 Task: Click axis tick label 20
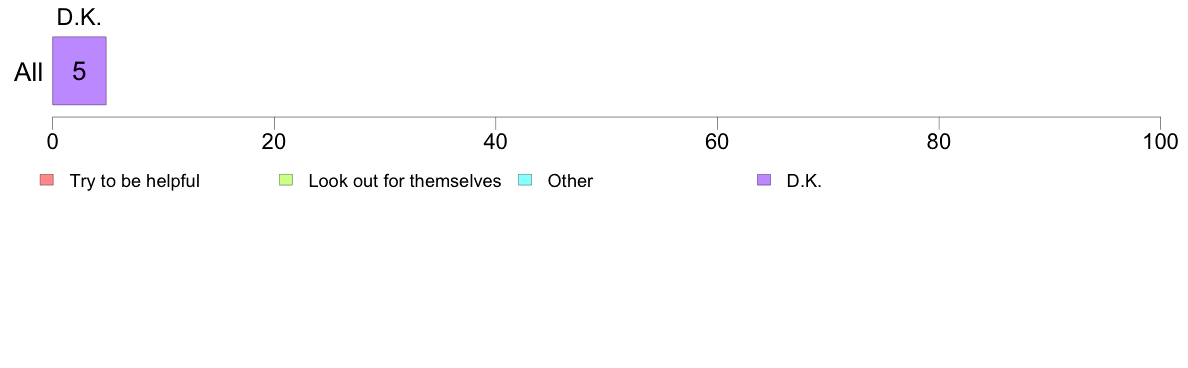point(274,142)
